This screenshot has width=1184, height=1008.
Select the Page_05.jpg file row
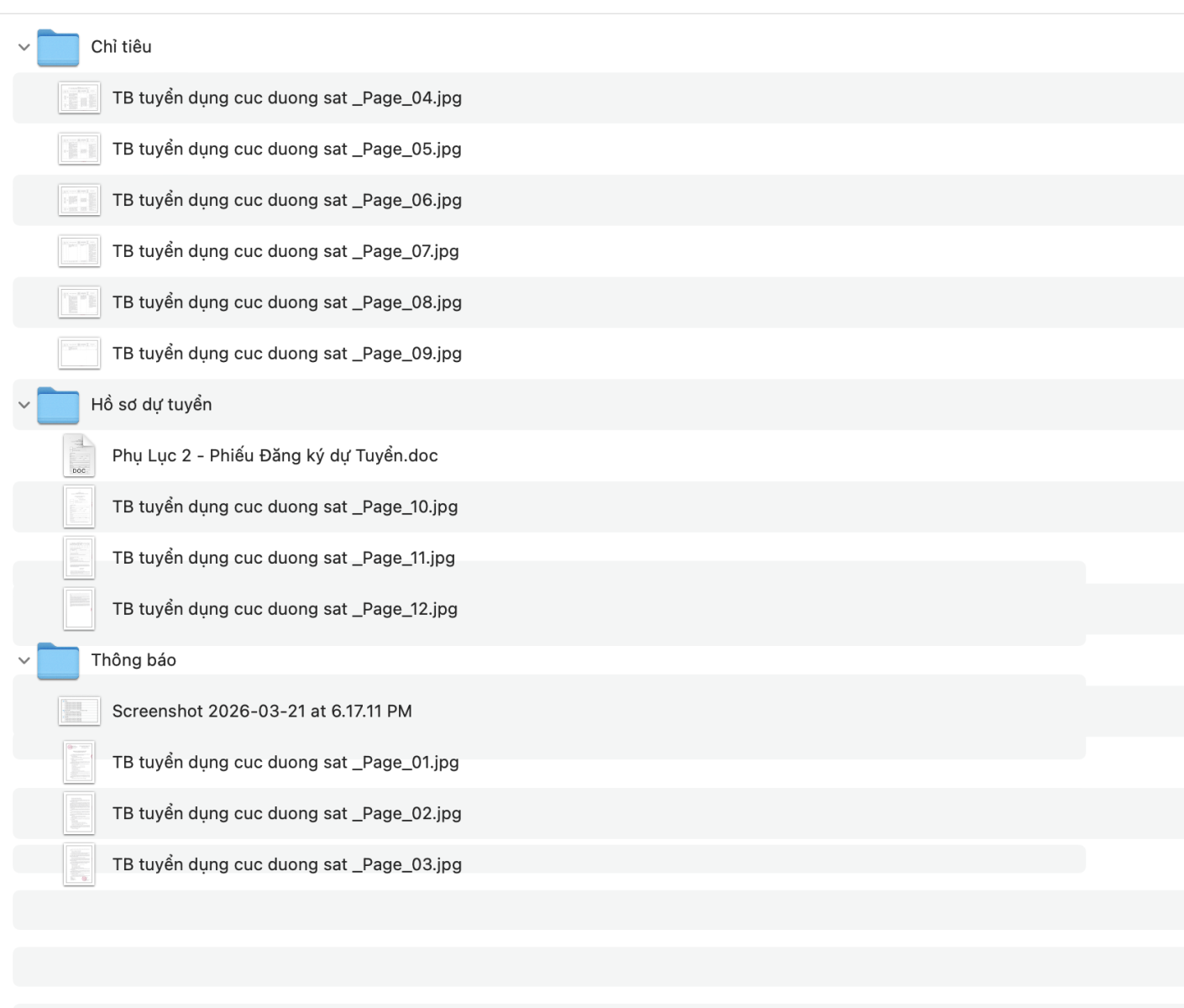point(286,150)
